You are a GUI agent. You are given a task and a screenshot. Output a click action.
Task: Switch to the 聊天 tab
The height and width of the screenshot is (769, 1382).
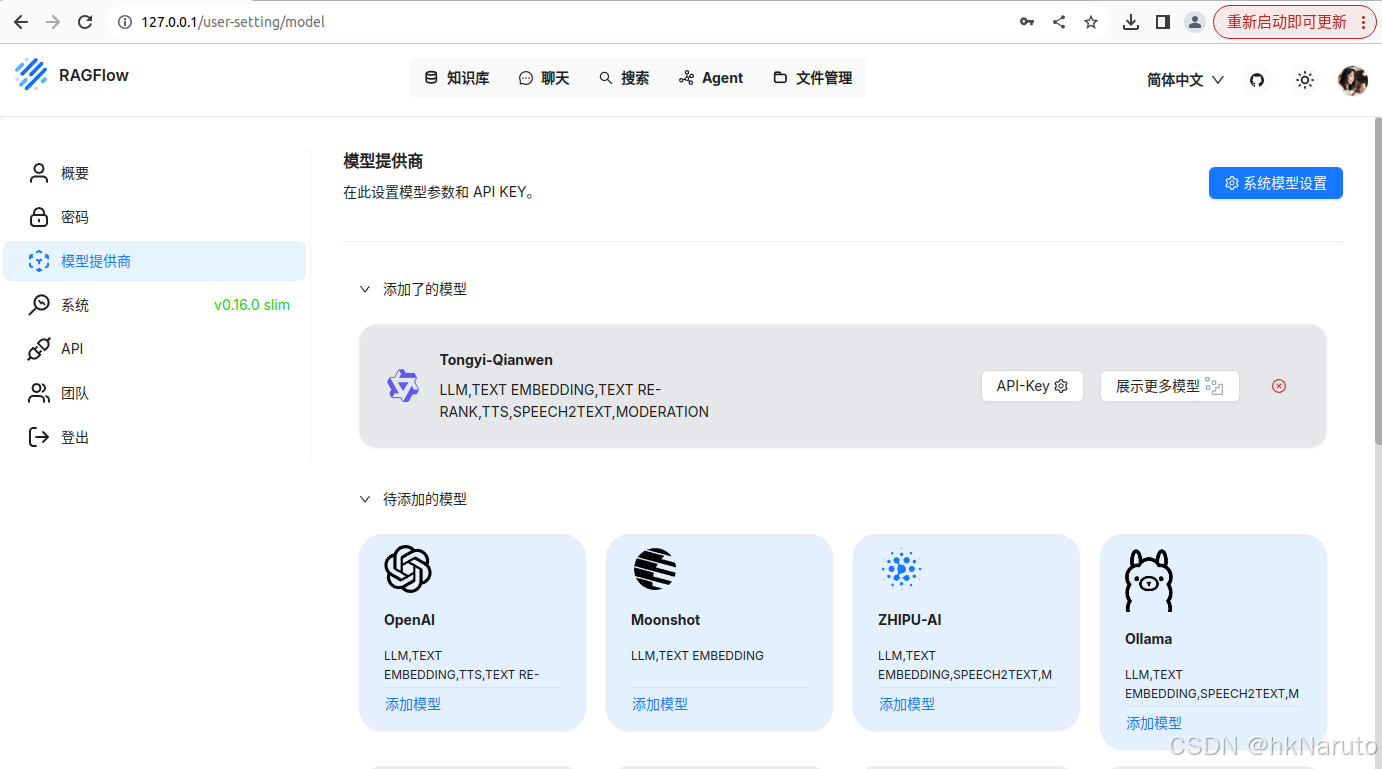544,78
